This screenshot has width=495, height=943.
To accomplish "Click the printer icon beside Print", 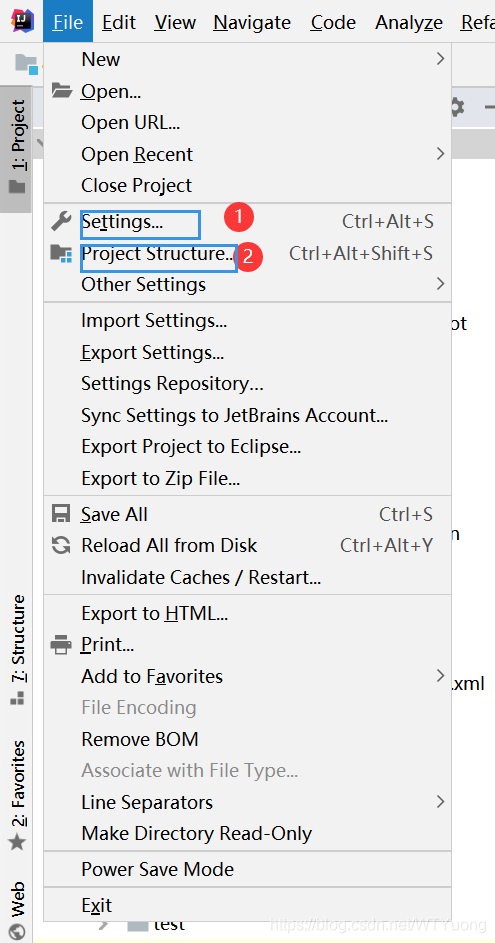I will pyautogui.click(x=61, y=645).
